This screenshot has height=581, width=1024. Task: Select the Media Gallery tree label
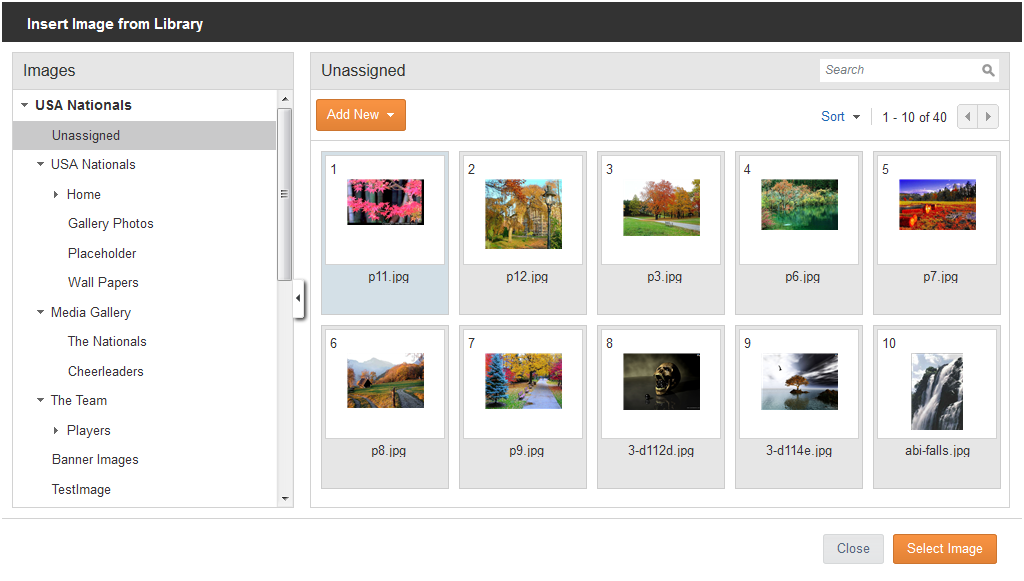click(91, 313)
